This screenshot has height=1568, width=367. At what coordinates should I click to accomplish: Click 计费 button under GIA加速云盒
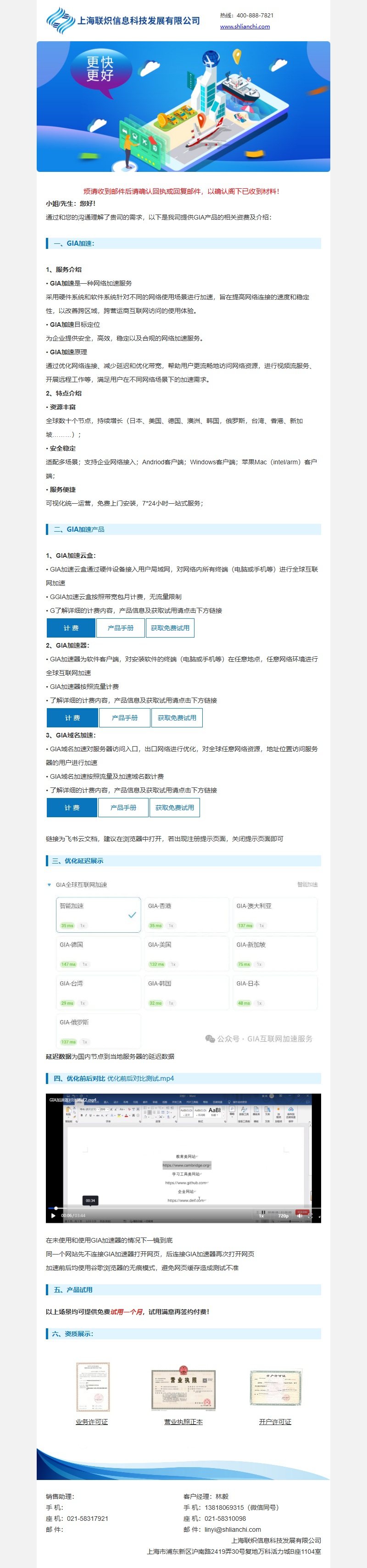pos(71,627)
